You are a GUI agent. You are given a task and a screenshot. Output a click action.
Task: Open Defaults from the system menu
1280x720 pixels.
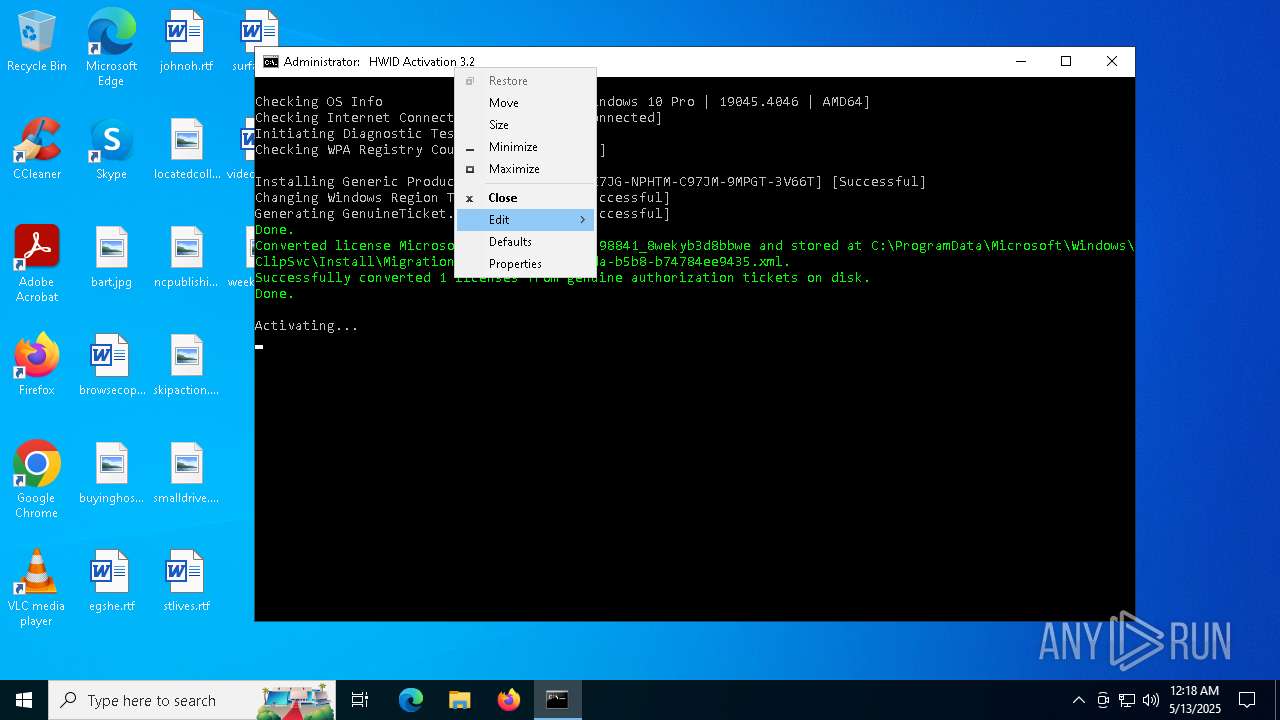[525, 242]
